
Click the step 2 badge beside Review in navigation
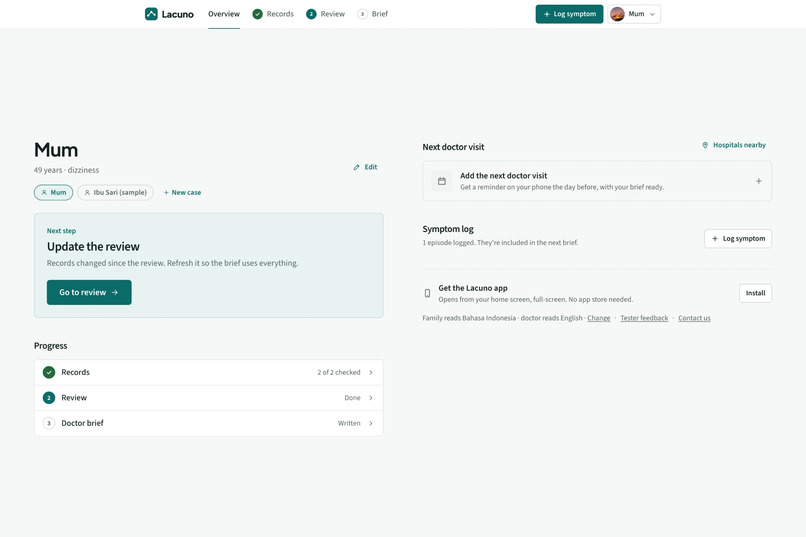[311, 14]
